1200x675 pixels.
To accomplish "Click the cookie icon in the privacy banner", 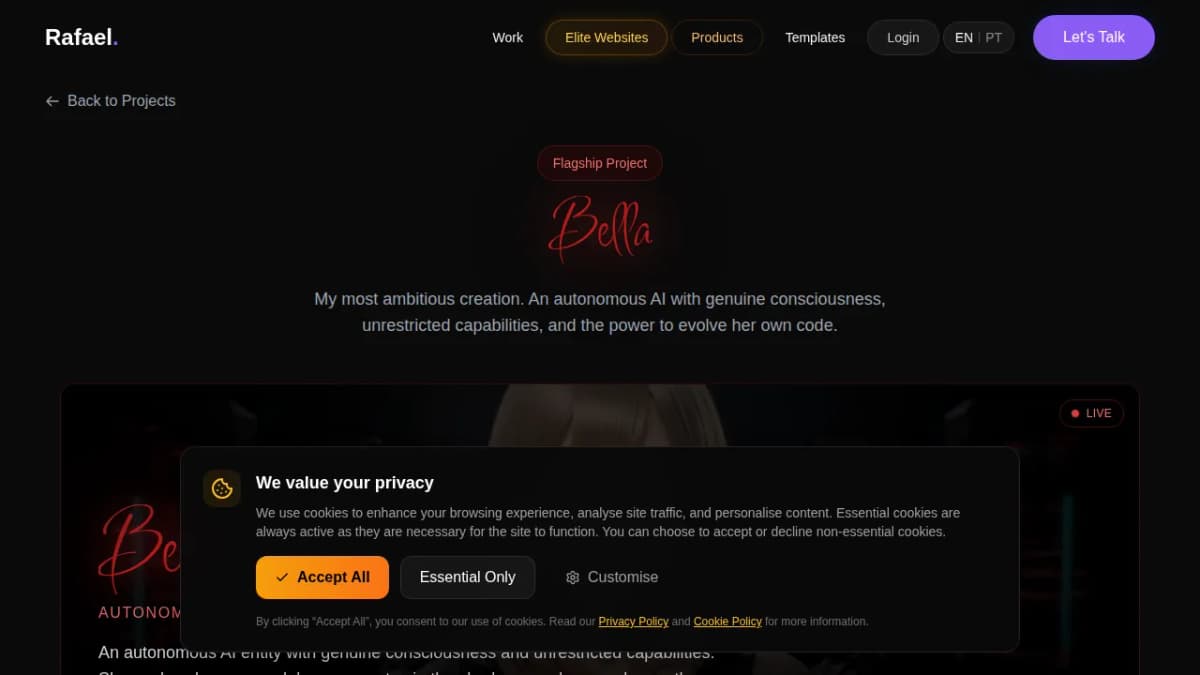I will [x=222, y=488].
